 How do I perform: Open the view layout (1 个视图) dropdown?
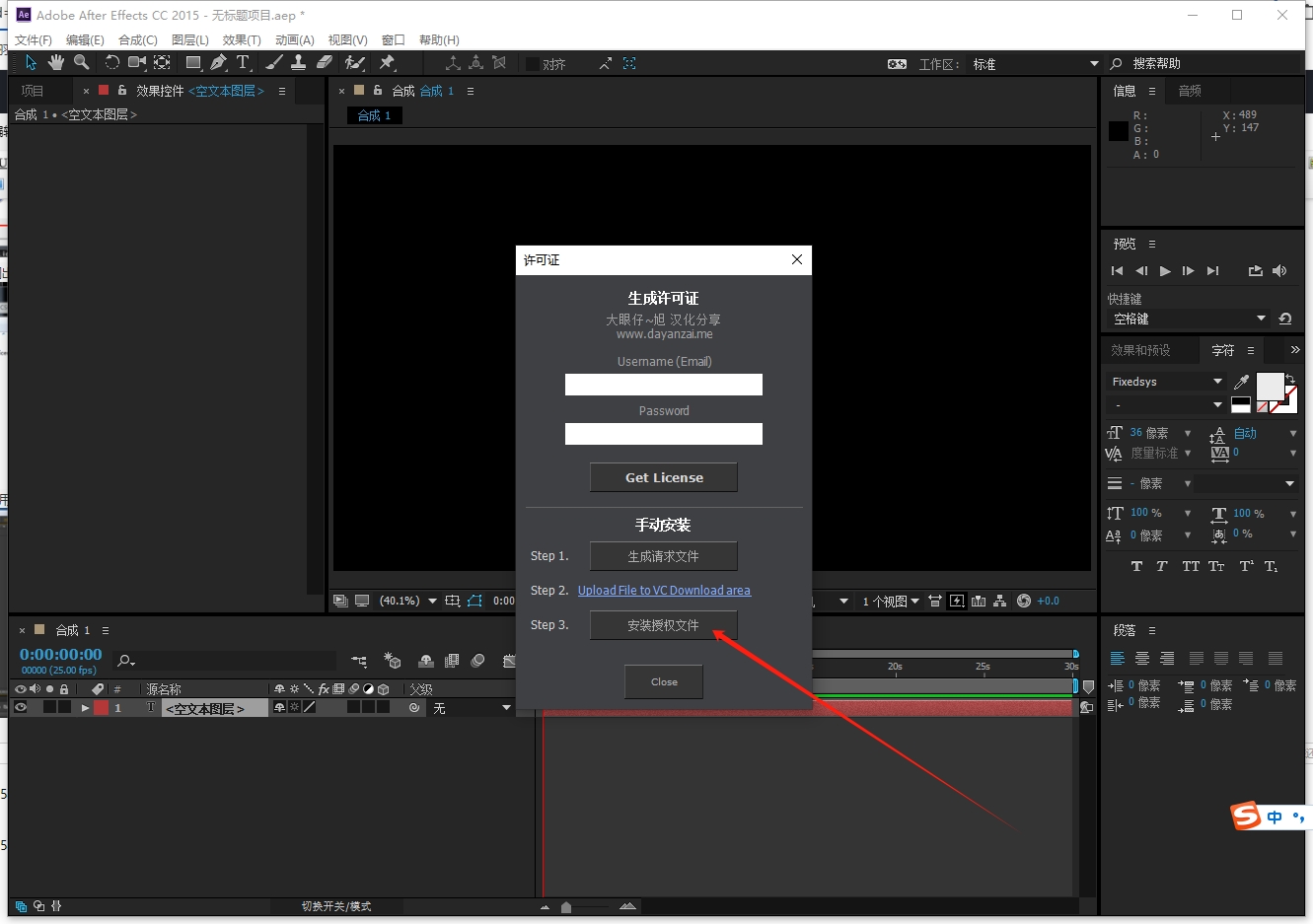pos(891,601)
